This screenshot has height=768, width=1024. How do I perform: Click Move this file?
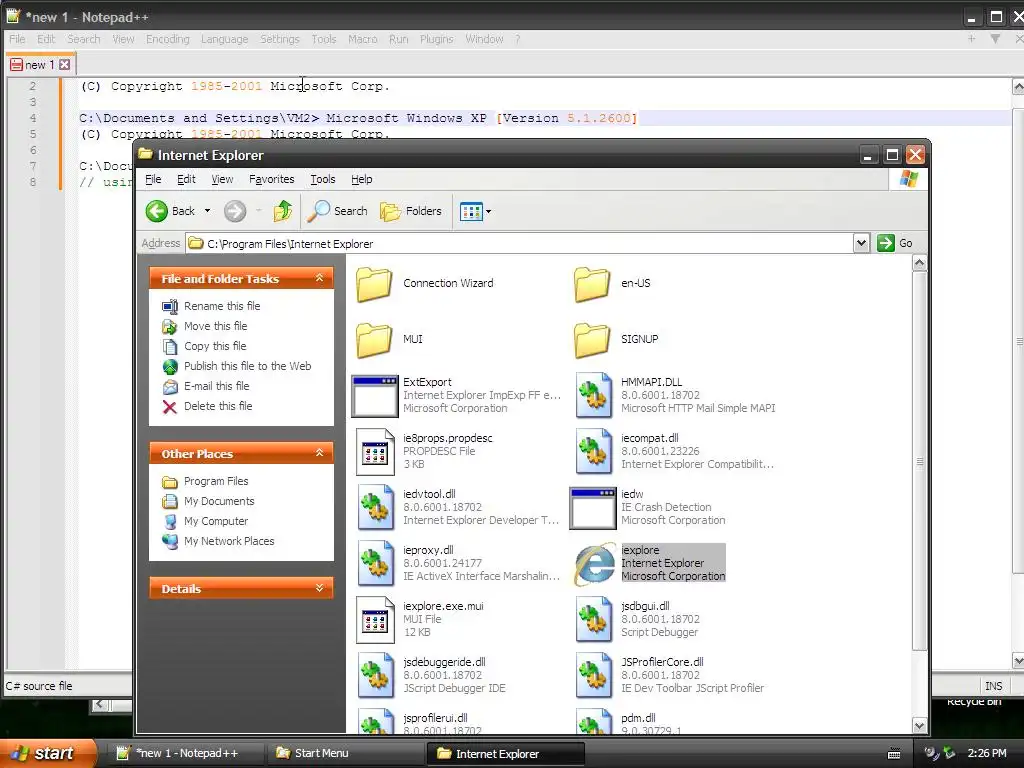click(x=216, y=326)
